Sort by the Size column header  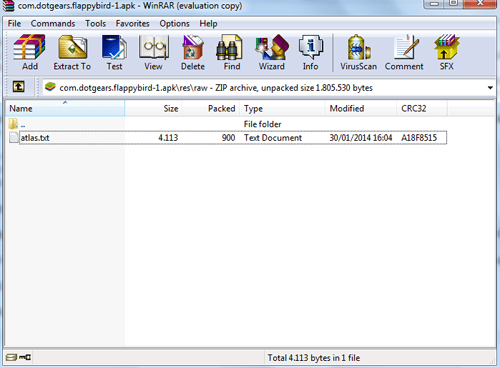click(x=154, y=108)
